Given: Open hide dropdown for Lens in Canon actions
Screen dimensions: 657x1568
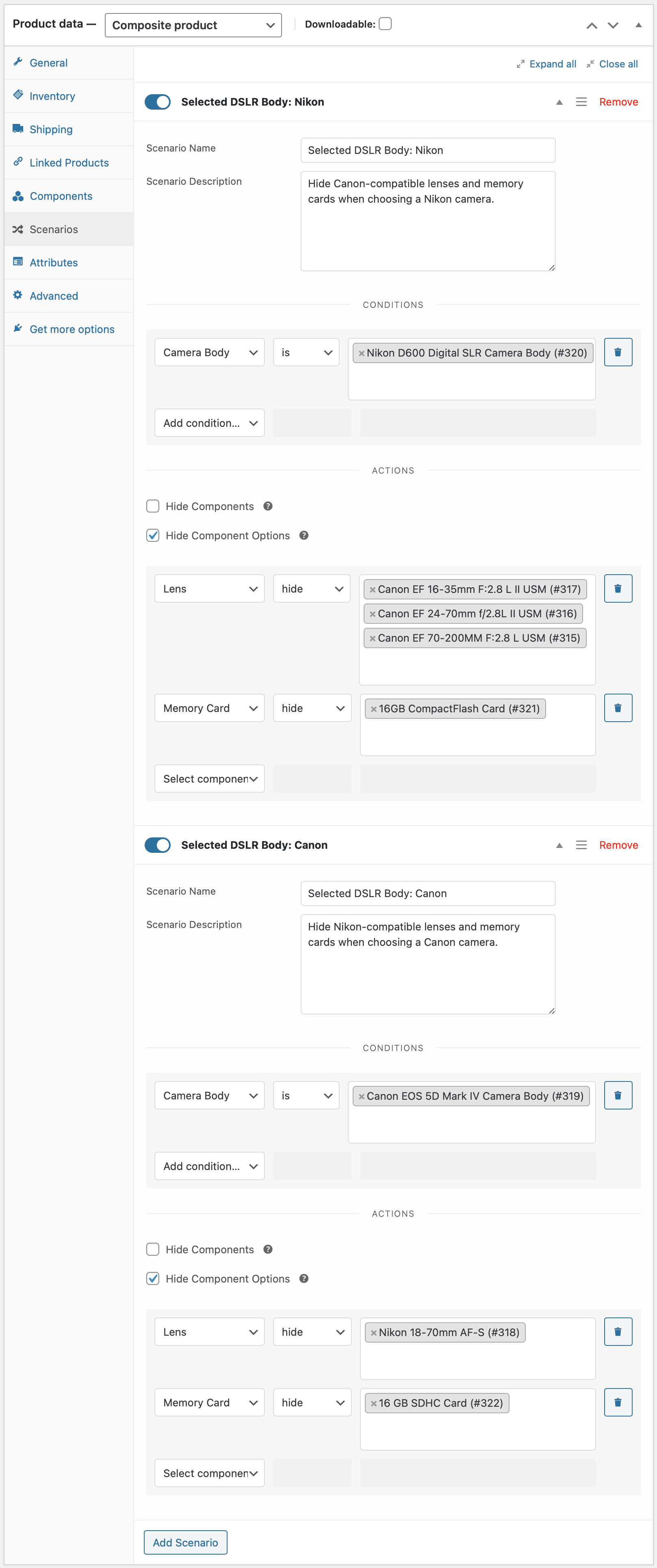Looking at the screenshot, I should coord(312,1332).
